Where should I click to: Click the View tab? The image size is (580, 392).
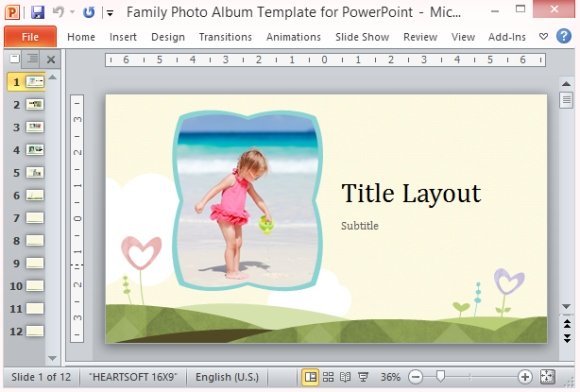463,37
